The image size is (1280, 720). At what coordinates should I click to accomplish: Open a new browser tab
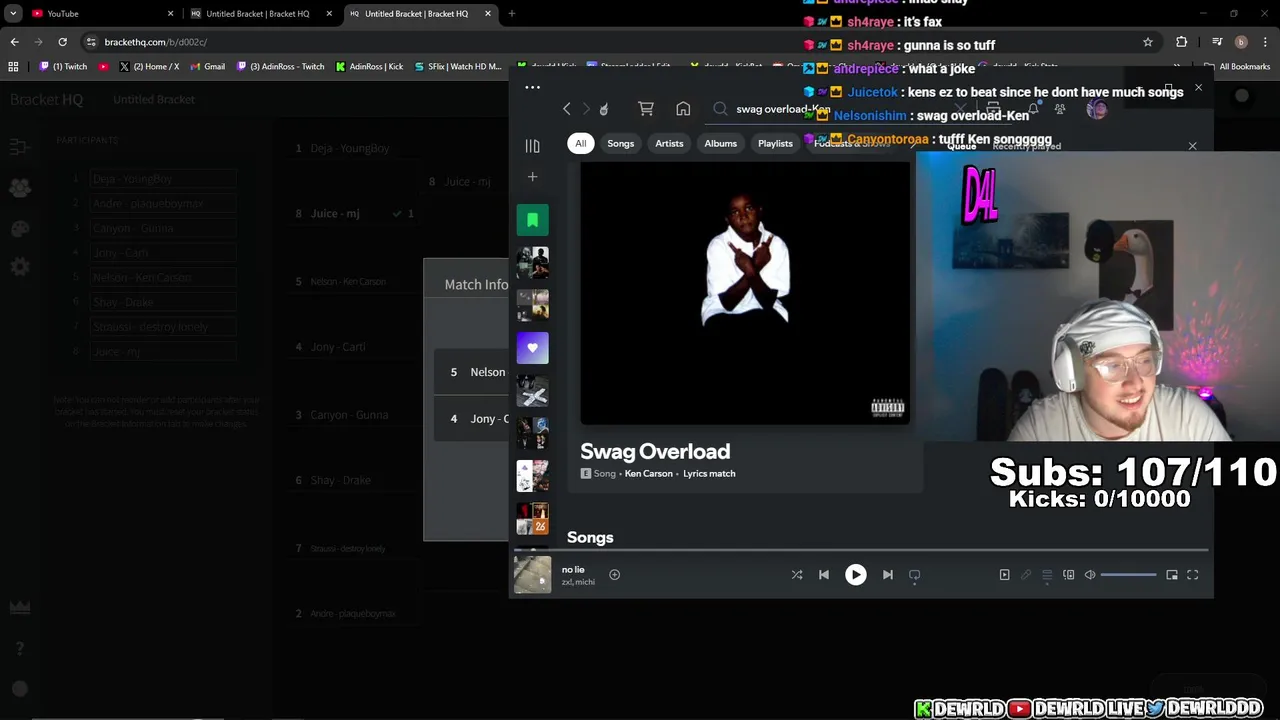(x=511, y=14)
